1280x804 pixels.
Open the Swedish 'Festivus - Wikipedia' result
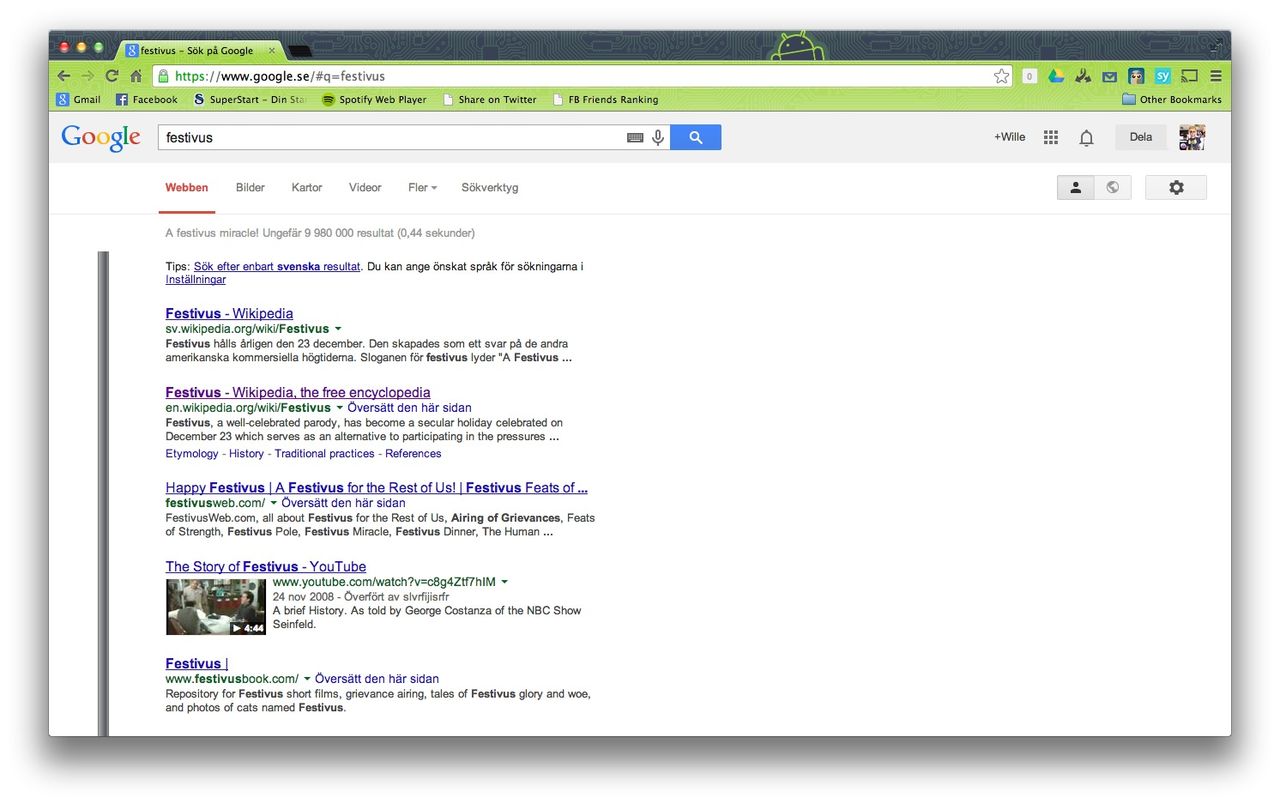click(x=229, y=313)
